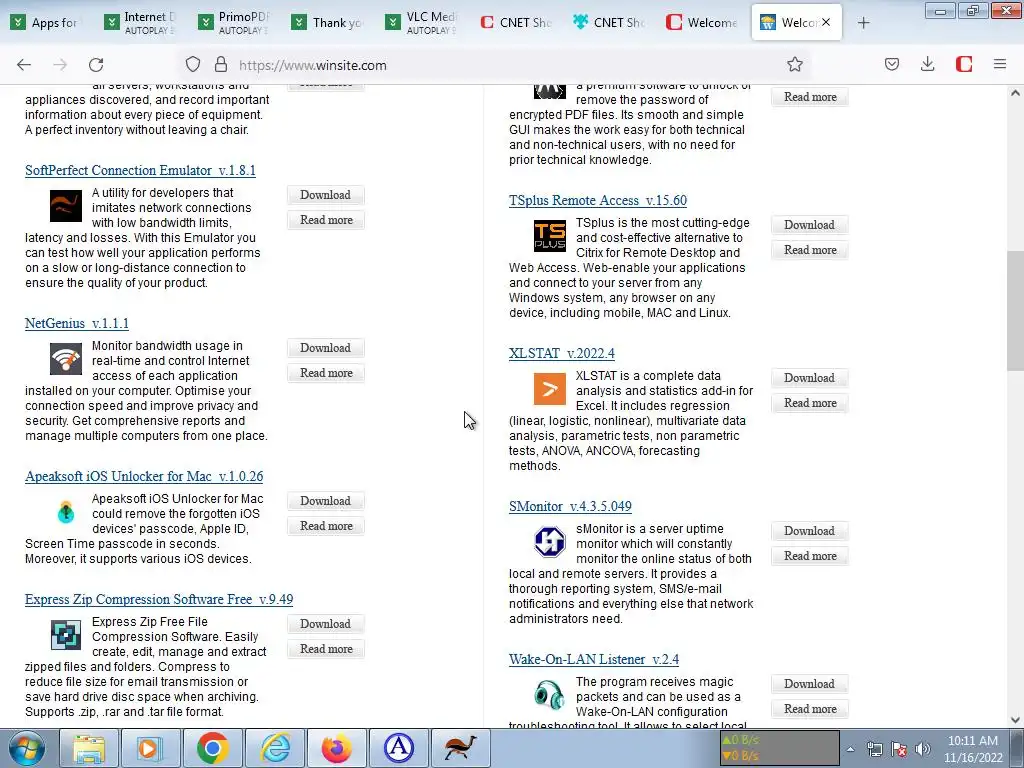The image size is (1024, 768).
Task: Open Express Zip Compression Software Free link
Action: [159, 600]
